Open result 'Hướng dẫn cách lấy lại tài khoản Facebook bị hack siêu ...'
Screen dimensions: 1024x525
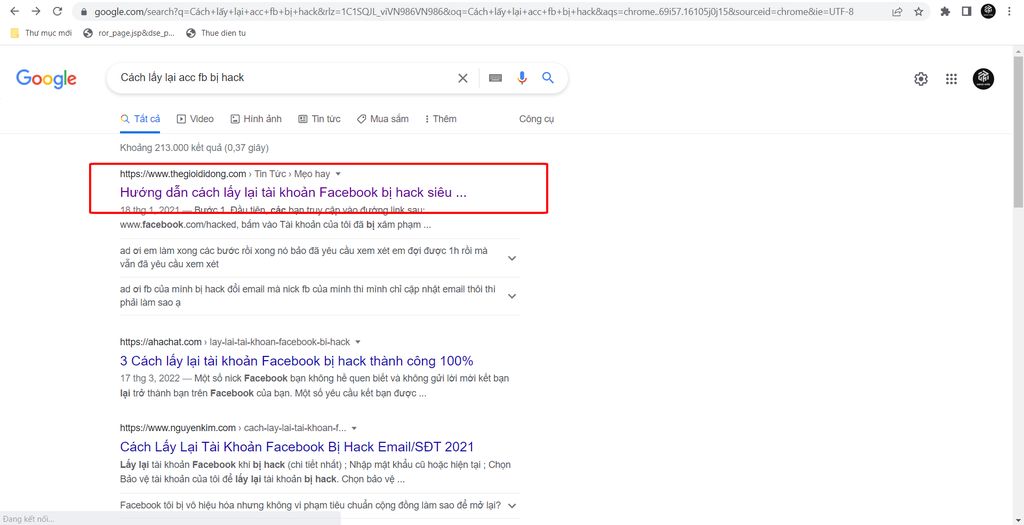tap(293, 193)
